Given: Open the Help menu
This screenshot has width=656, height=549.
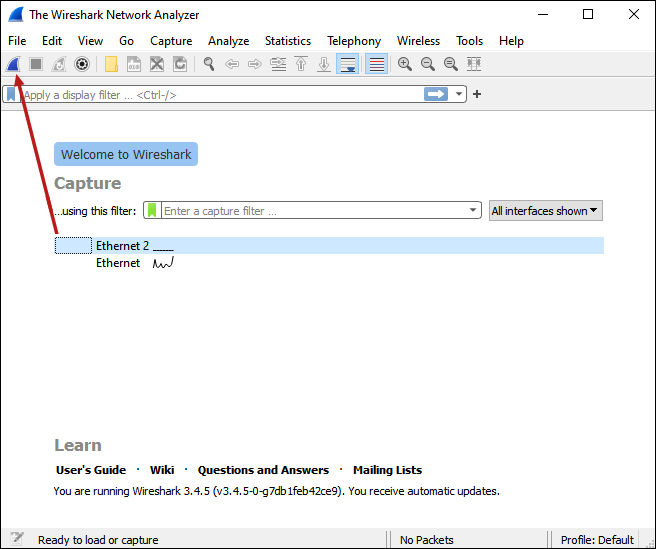Looking at the screenshot, I should 511,41.
